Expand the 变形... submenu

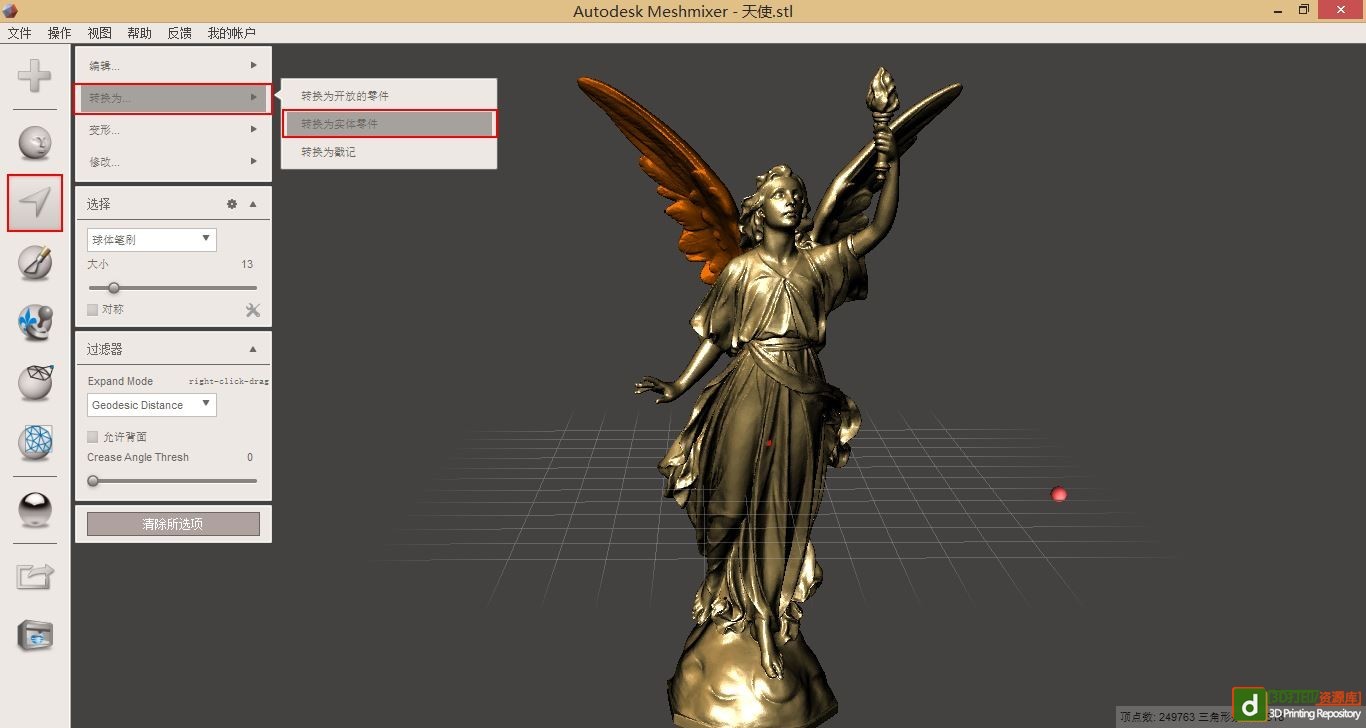point(173,130)
